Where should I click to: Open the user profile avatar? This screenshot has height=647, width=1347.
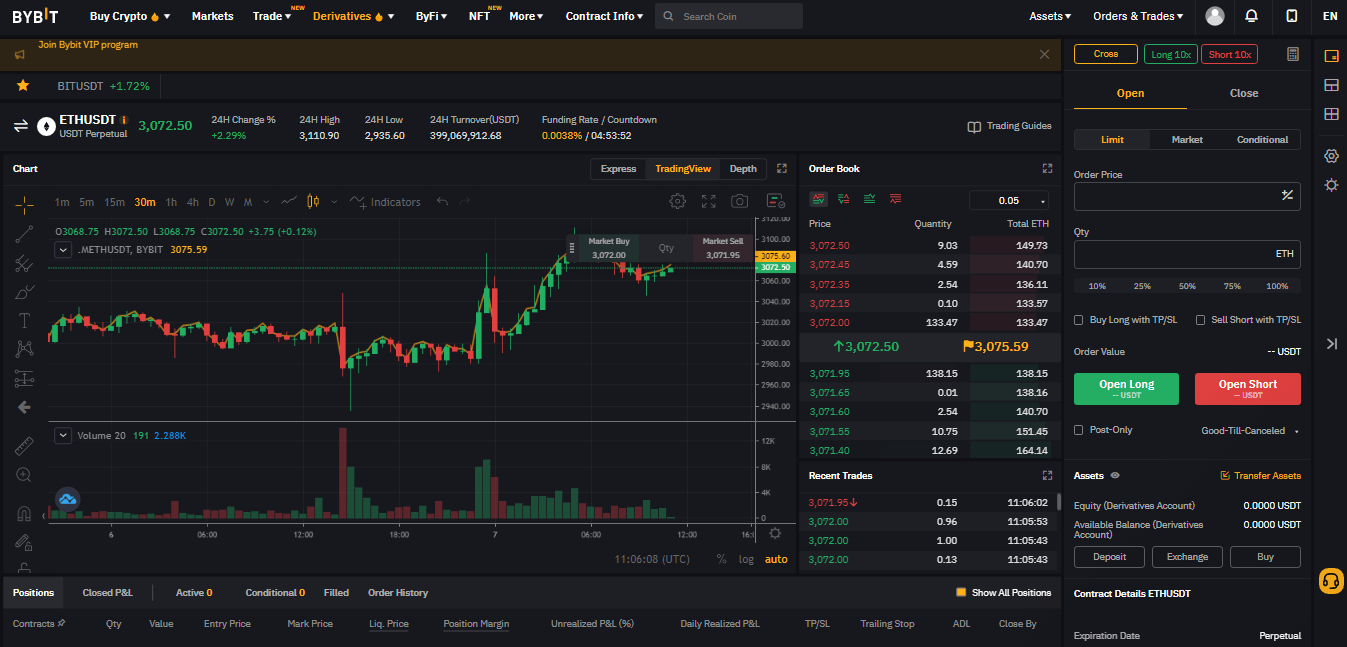(x=1215, y=16)
